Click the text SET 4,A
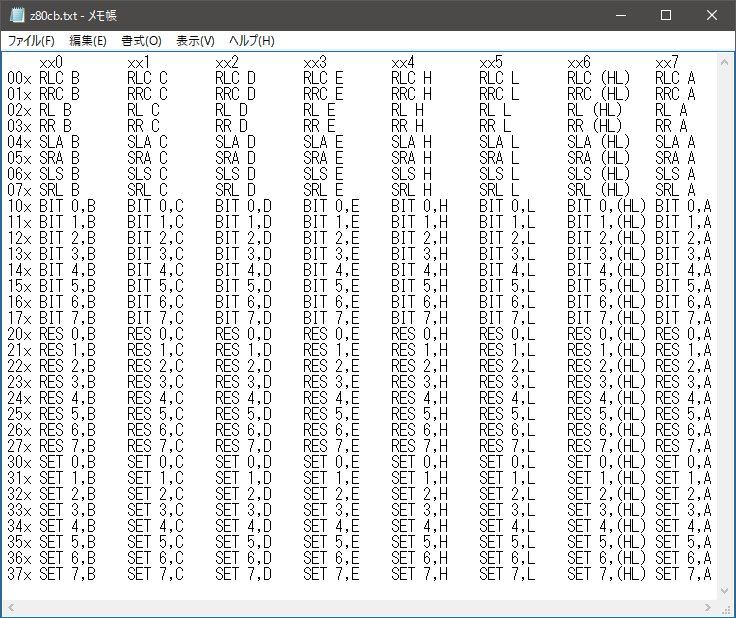 [x=683, y=526]
